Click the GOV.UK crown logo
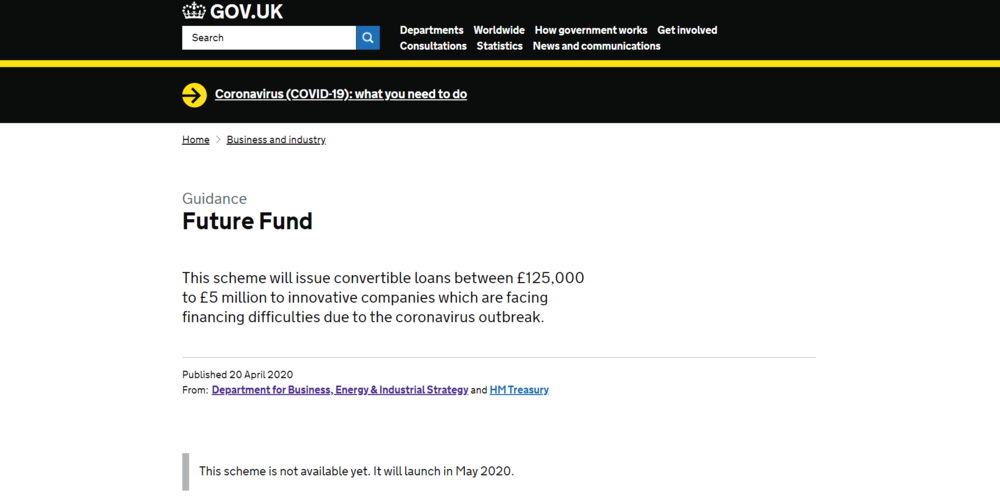This screenshot has width=1000, height=497. click(x=193, y=11)
